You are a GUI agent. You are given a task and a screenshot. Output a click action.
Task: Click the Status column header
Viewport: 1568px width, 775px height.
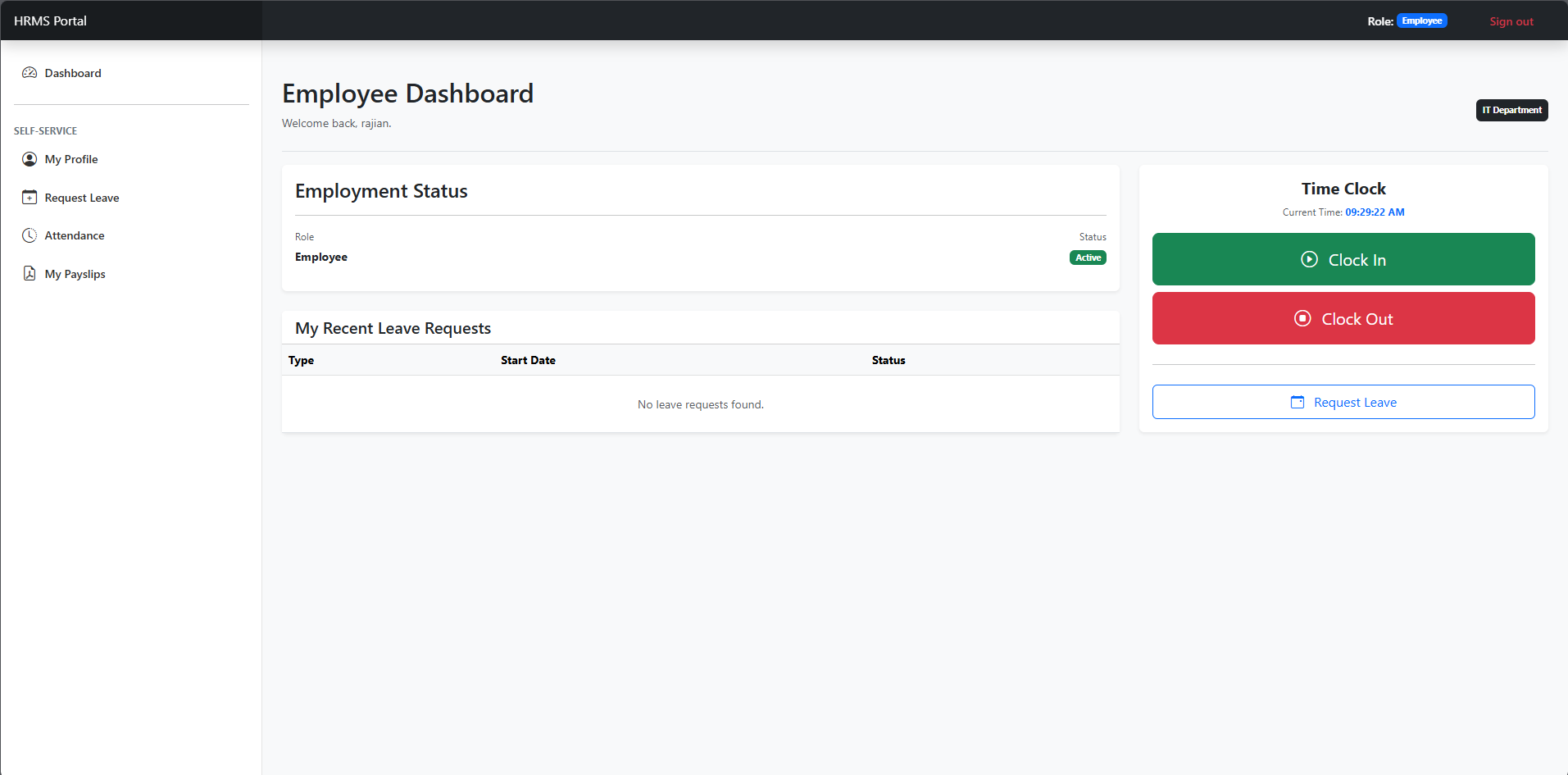[x=888, y=360]
